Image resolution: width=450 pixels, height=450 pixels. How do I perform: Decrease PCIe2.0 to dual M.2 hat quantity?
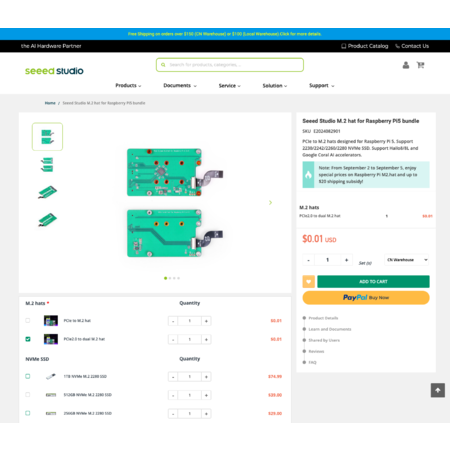(x=173, y=339)
